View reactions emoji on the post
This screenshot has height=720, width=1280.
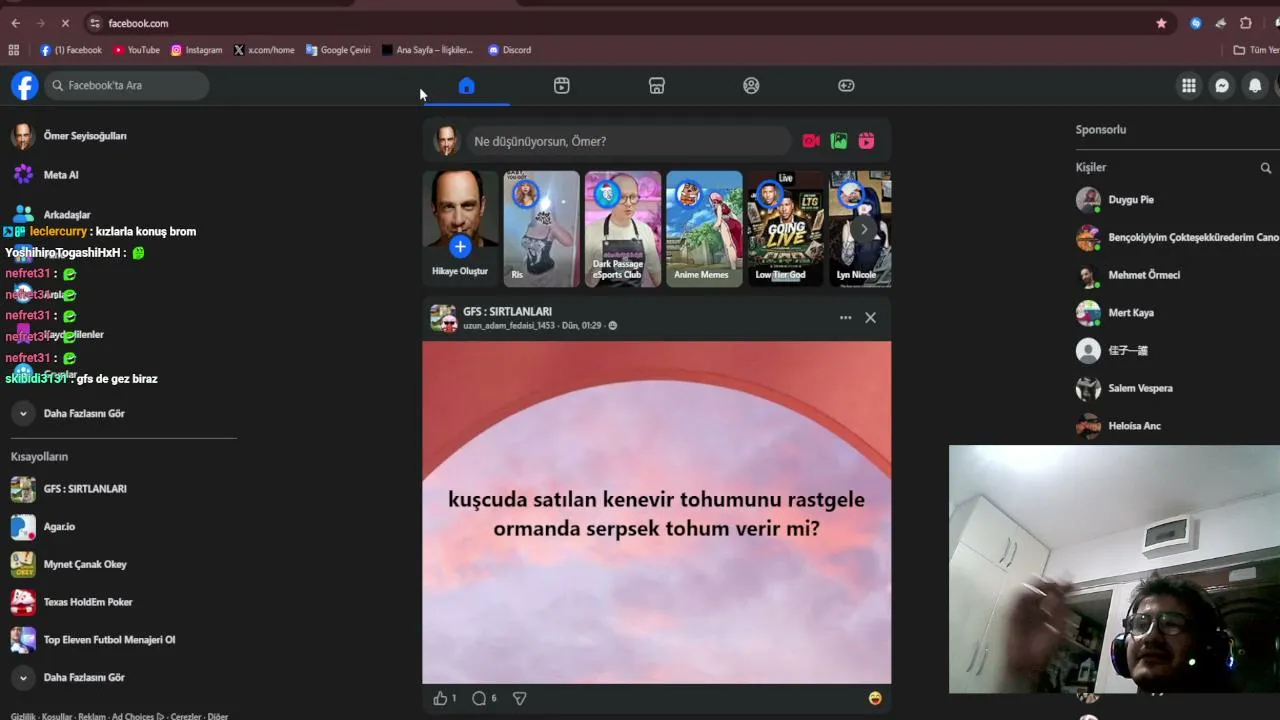click(x=875, y=698)
